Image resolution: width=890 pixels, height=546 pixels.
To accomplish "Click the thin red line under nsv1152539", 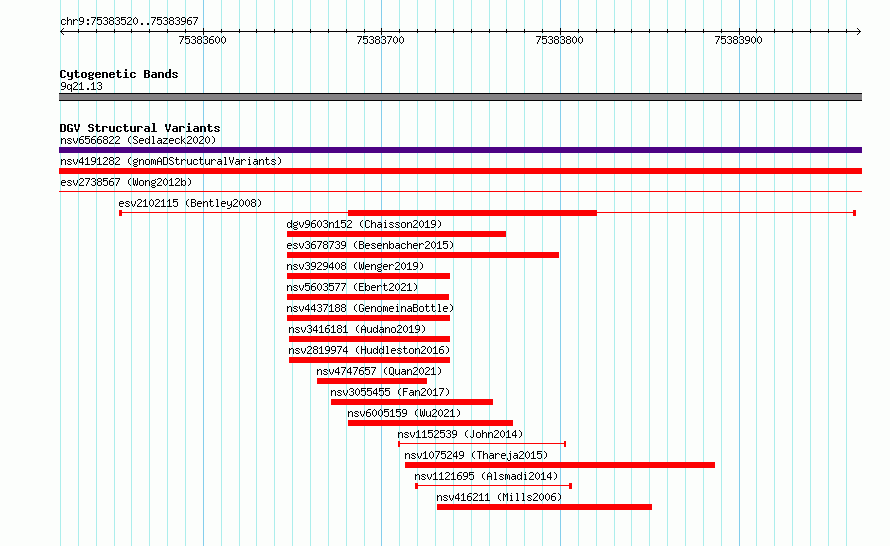I will (482, 444).
